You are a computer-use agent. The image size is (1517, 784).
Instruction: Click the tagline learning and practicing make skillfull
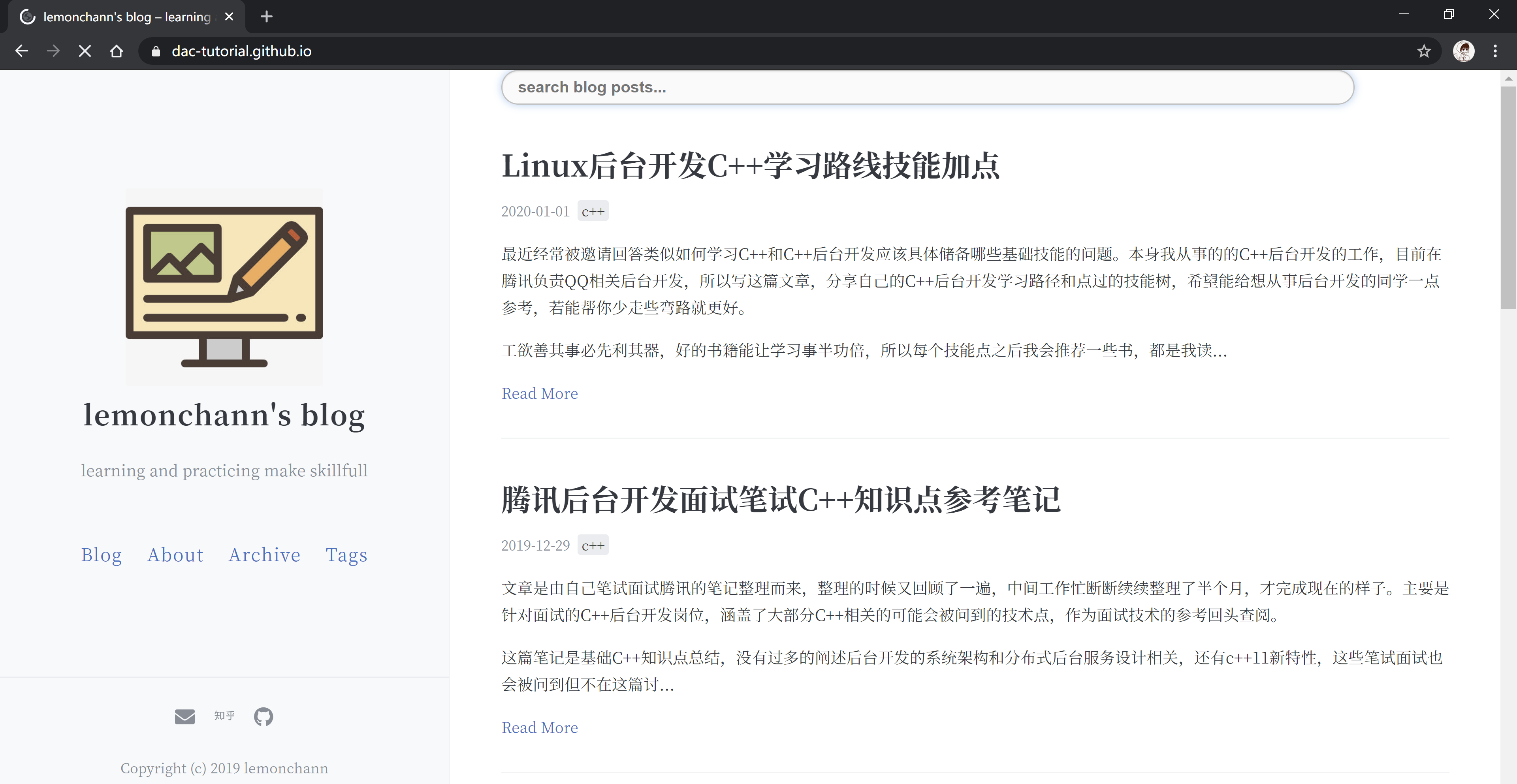point(224,470)
